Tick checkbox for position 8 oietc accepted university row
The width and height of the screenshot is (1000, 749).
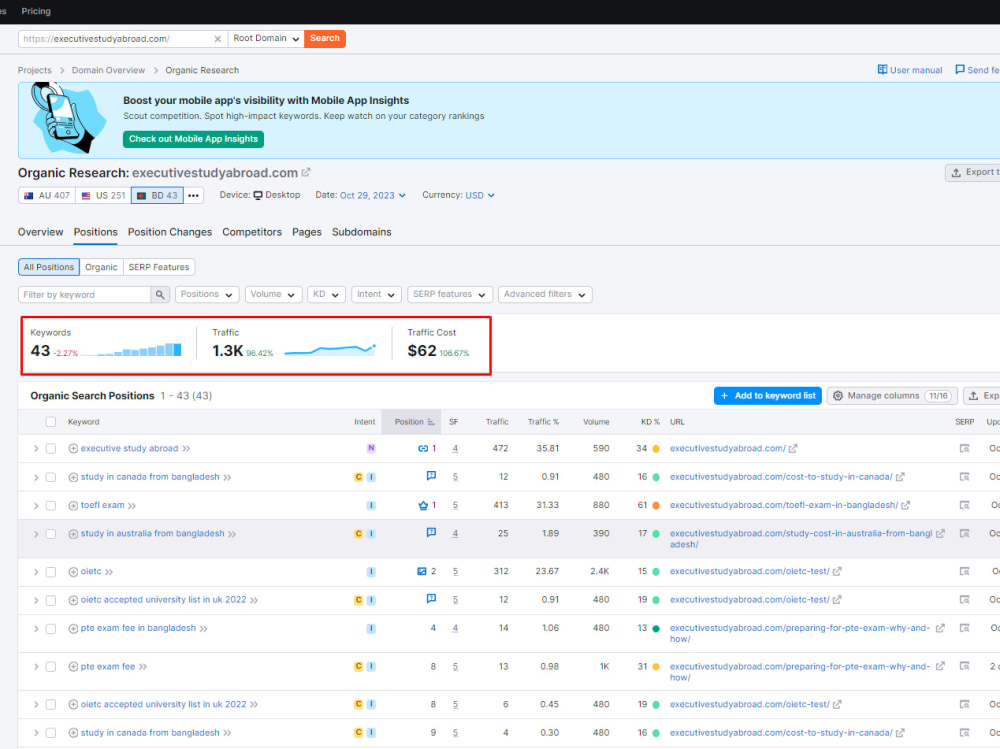[51, 704]
